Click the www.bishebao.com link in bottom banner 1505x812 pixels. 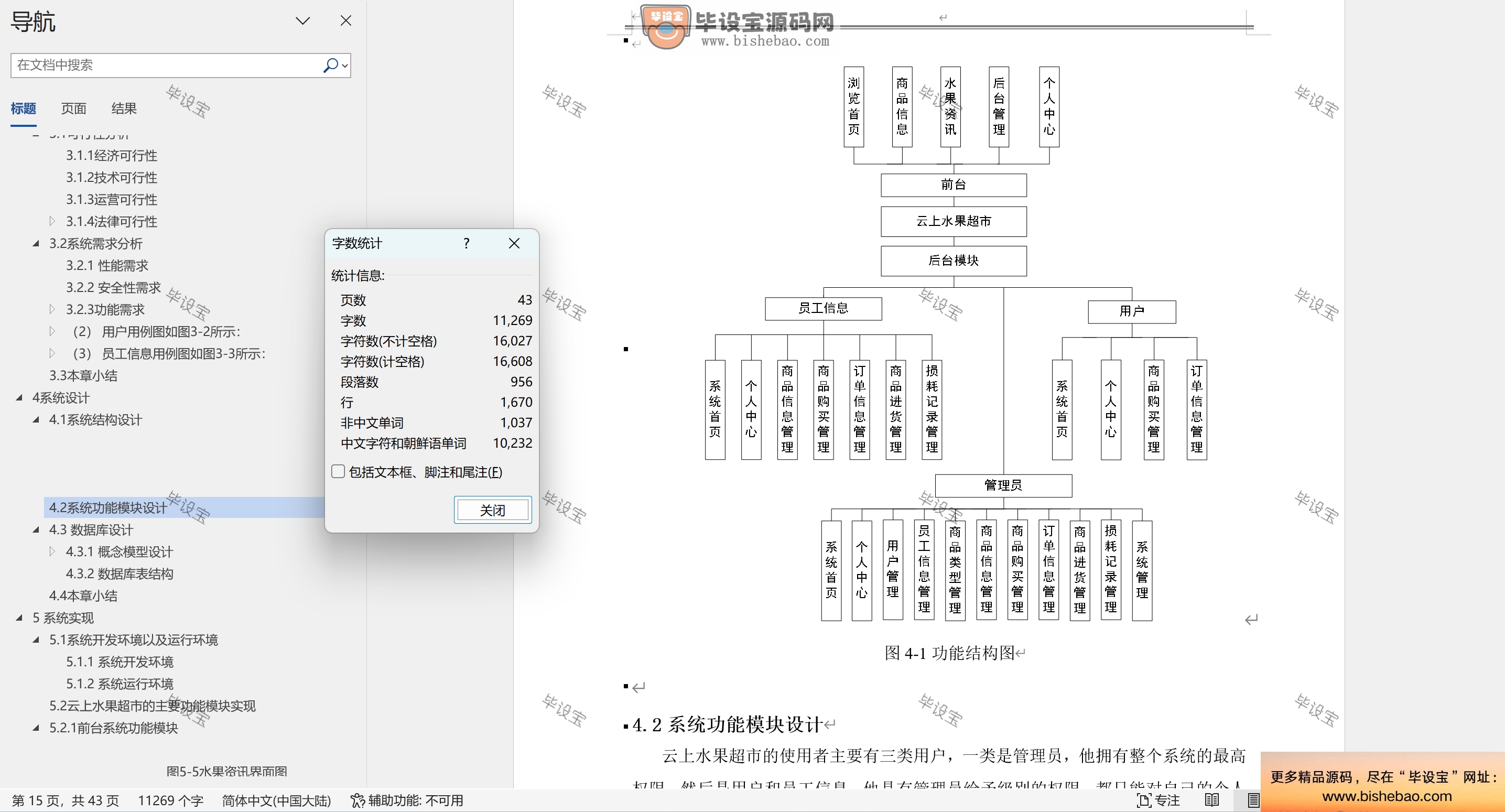click(1387, 796)
